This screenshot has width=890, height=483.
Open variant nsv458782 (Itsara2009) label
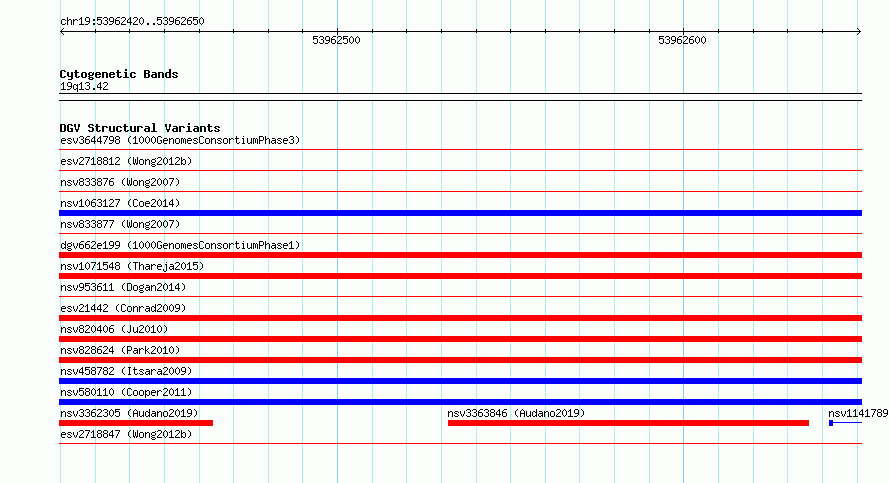[x=126, y=371]
